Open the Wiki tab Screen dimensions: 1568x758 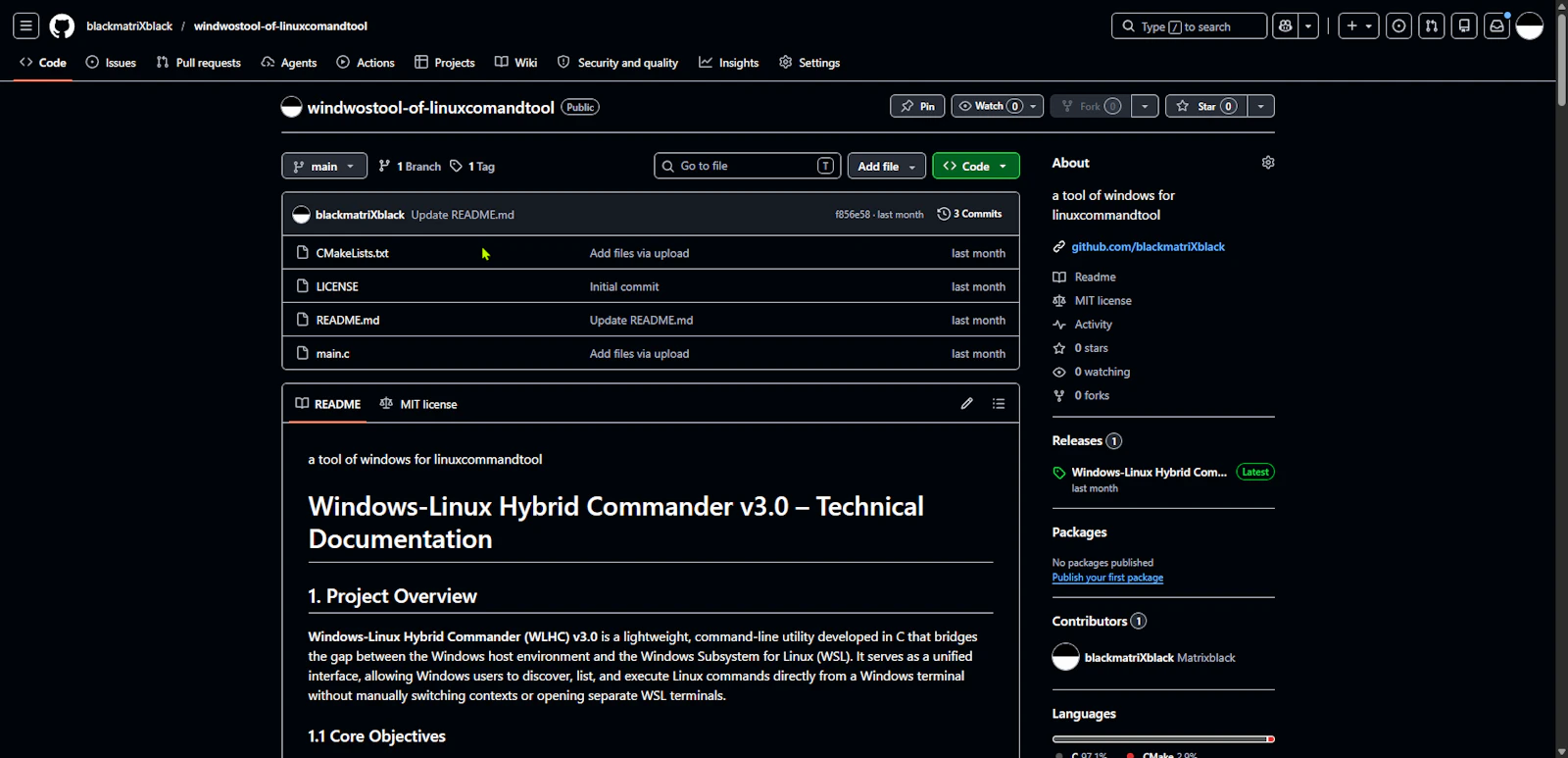(x=516, y=63)
